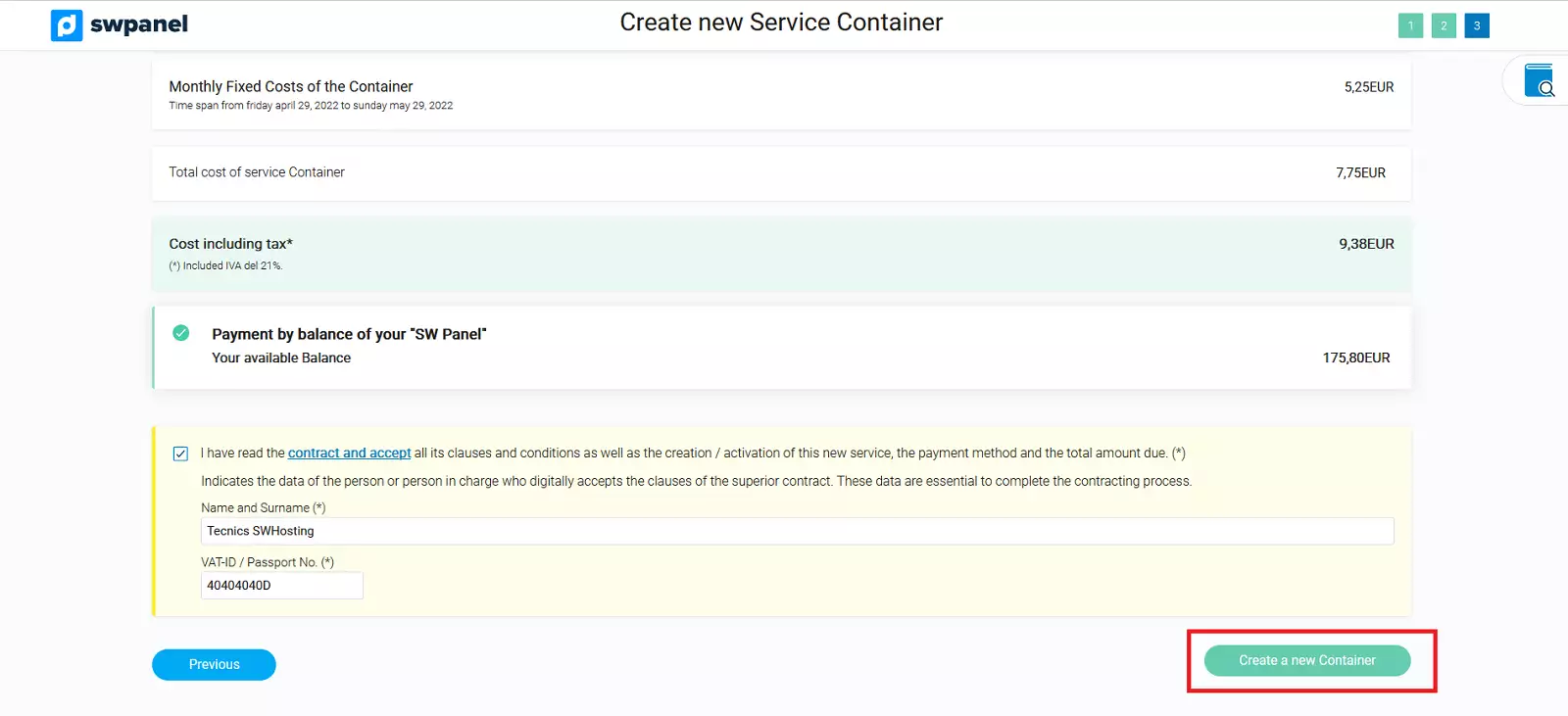Click Create a new Container button
Screen dimensions: 1568x716
point(1306,661)
